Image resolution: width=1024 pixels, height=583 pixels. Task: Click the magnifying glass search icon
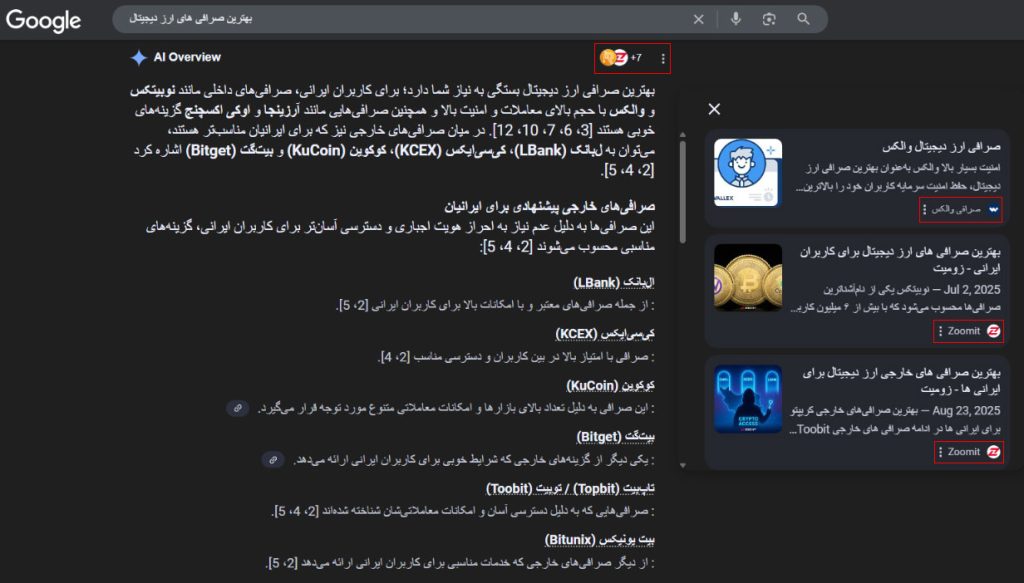point(803,19)
